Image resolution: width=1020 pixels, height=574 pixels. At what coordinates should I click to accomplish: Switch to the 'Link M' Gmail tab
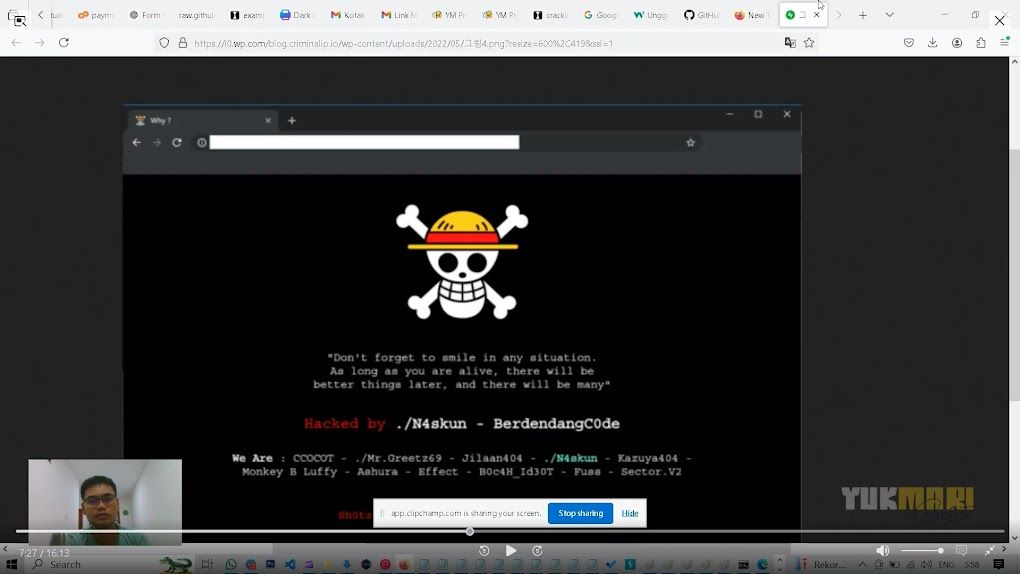tap(399, 15)
